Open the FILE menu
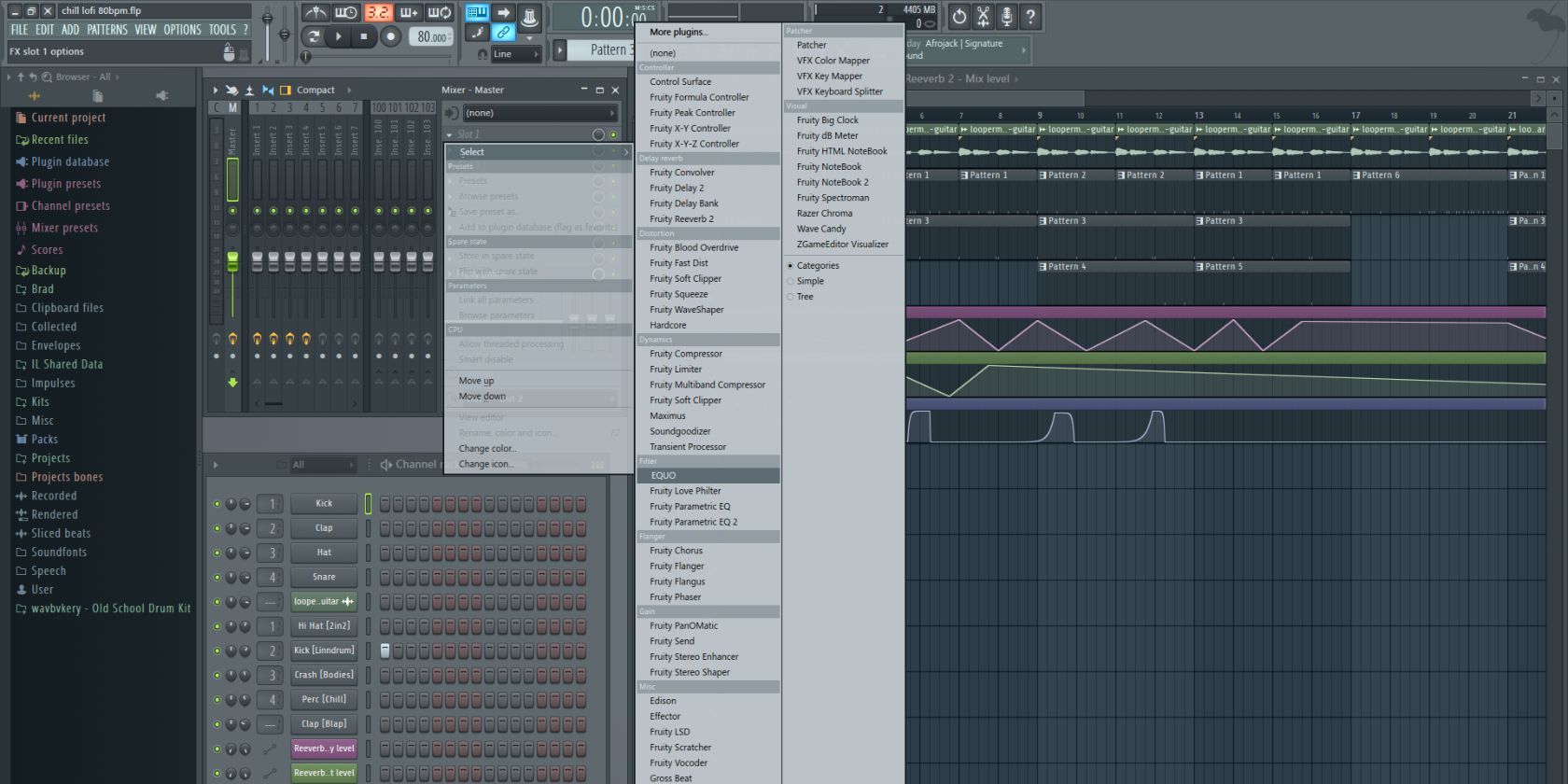The width and height of the screenshot is (1568, 784). 20,30
